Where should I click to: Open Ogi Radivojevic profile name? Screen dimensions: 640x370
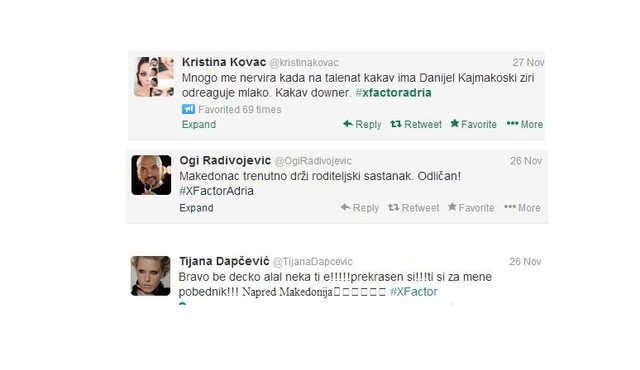point(225,160)
